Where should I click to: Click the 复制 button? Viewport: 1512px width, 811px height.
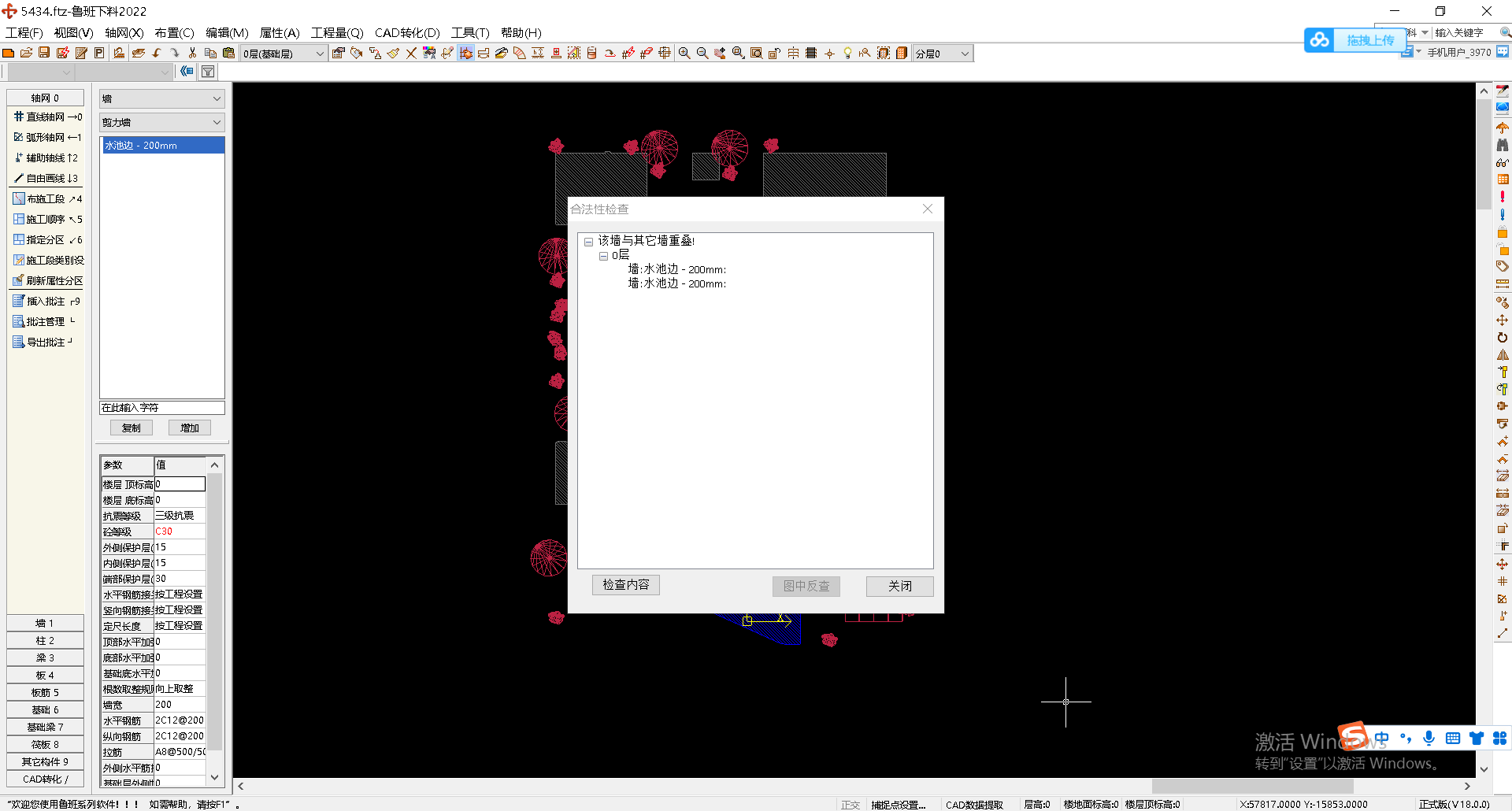pos(132,428)
